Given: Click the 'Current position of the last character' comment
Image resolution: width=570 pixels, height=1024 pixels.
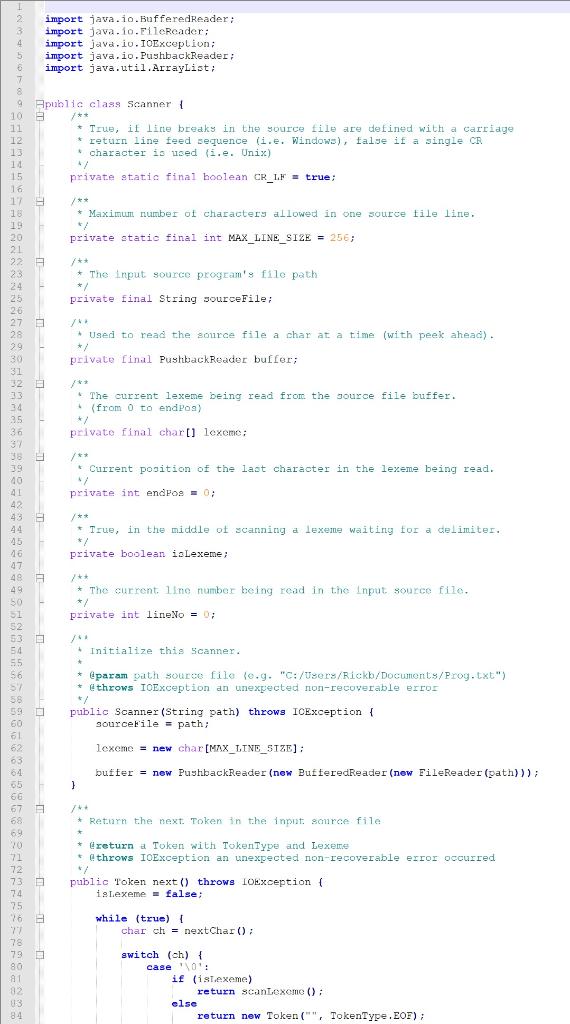Looking at the screenshot, I should [x=285, y=469].
